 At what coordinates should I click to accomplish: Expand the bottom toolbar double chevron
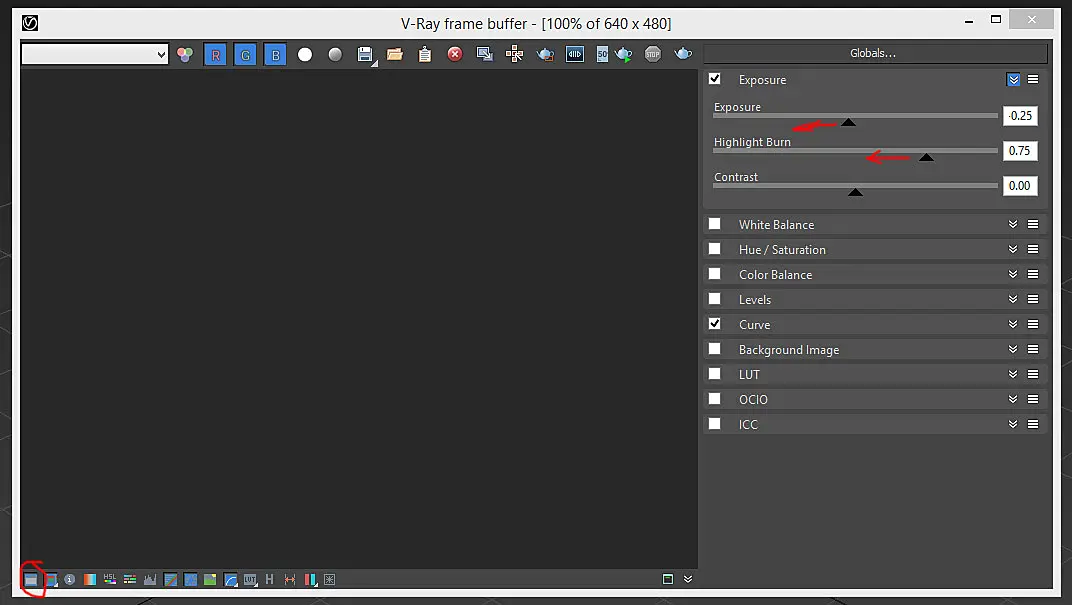688,579
